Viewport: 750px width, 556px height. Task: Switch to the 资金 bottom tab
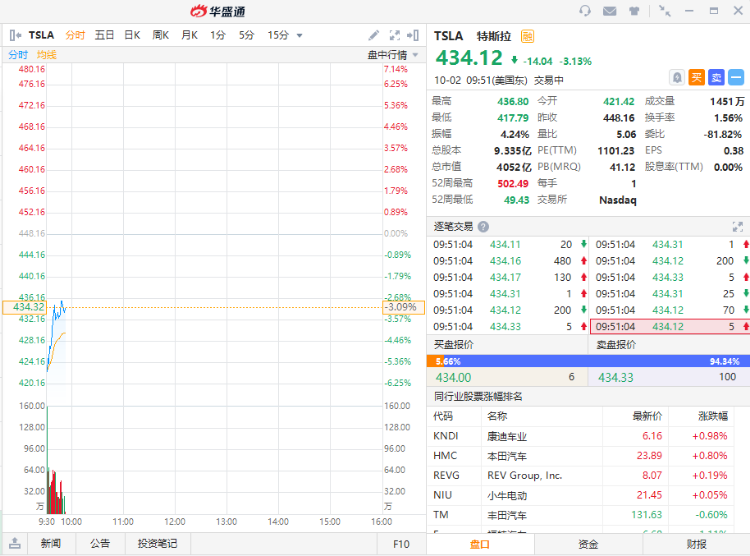(588, 544)
